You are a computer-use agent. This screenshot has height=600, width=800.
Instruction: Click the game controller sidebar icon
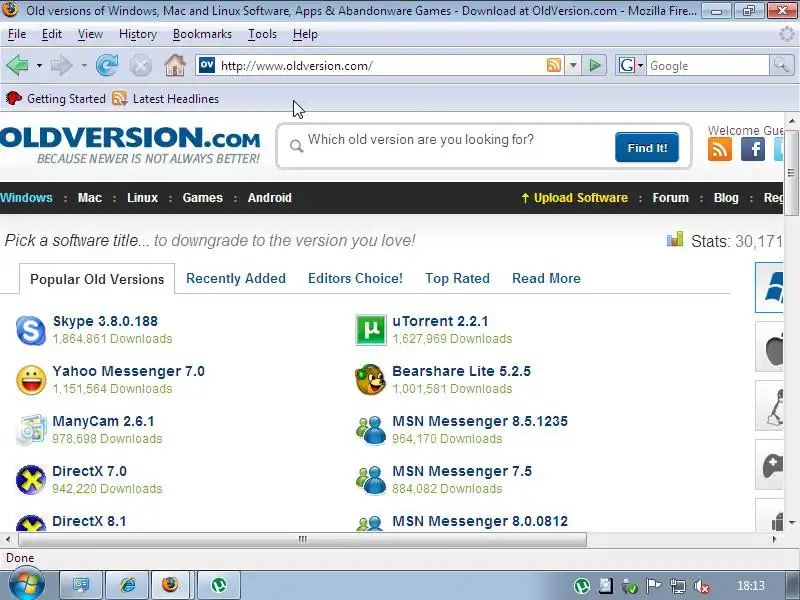pyautogui.click(x=769, y=465)
